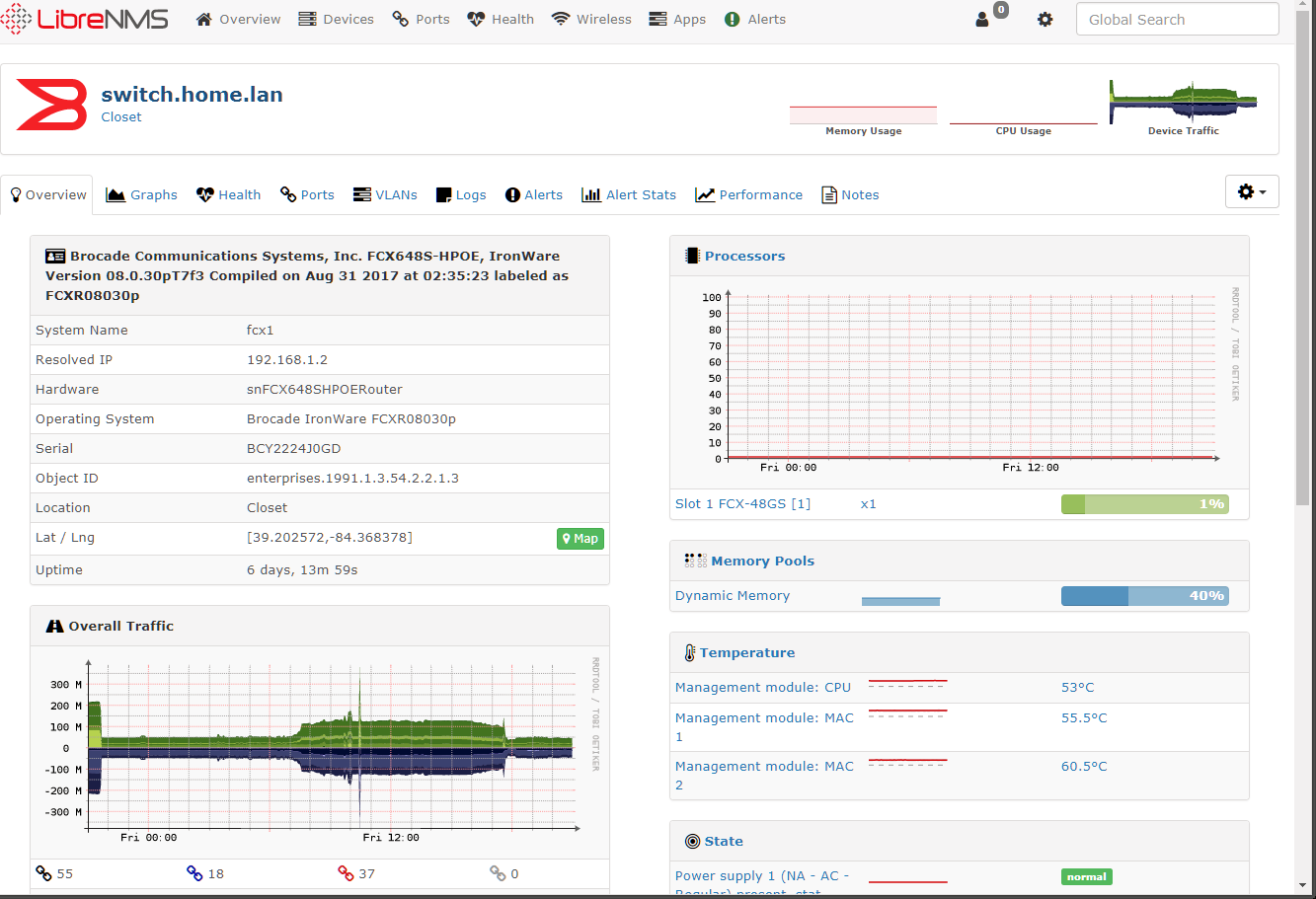
Task: Click the Brocade vendor logo
Action: tap(51, 105)
